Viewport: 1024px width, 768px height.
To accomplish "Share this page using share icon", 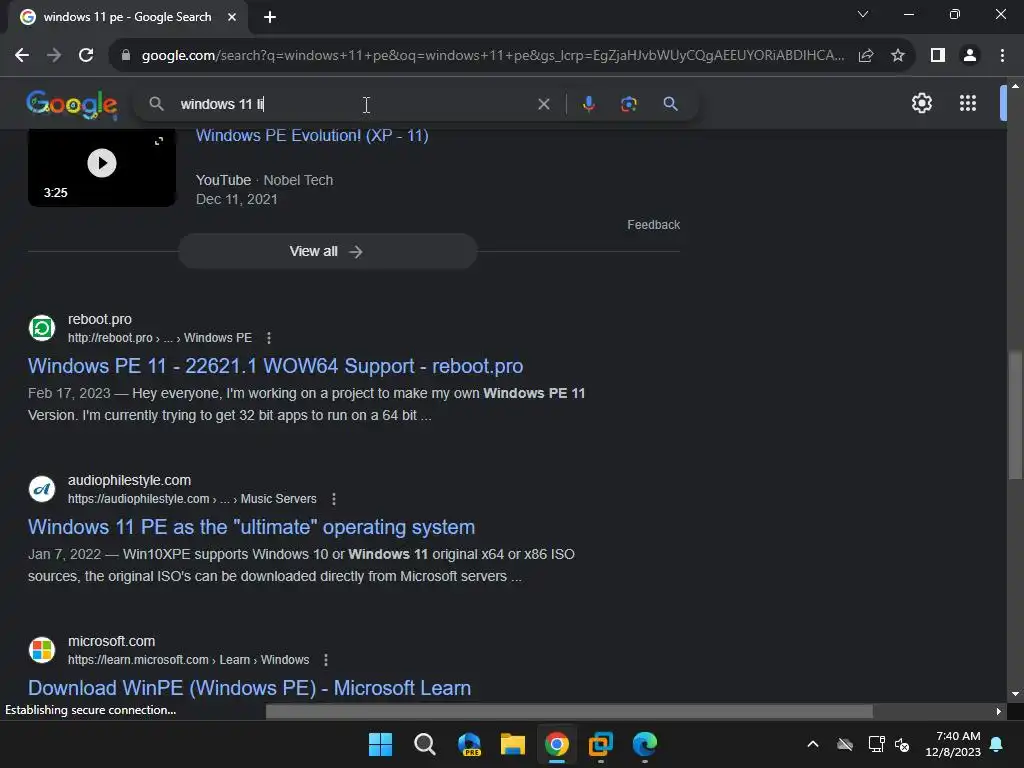I will point(866,56).
